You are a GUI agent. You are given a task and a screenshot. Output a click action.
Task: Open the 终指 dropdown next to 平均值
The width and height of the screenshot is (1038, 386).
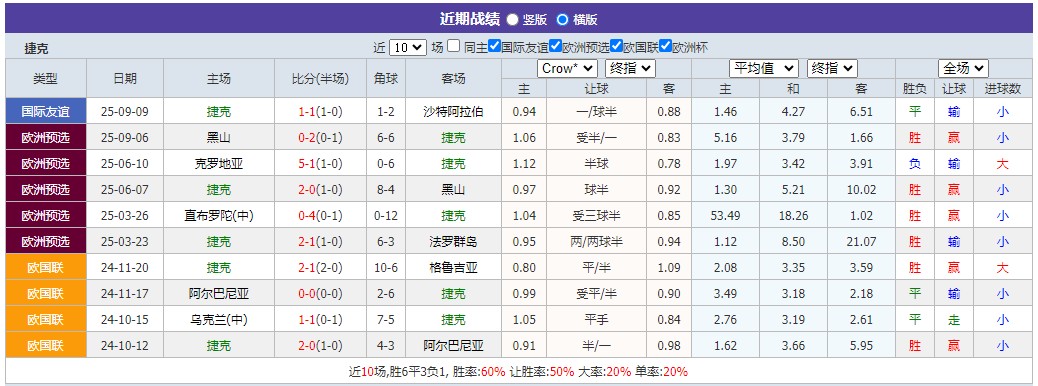pos(831,68)
